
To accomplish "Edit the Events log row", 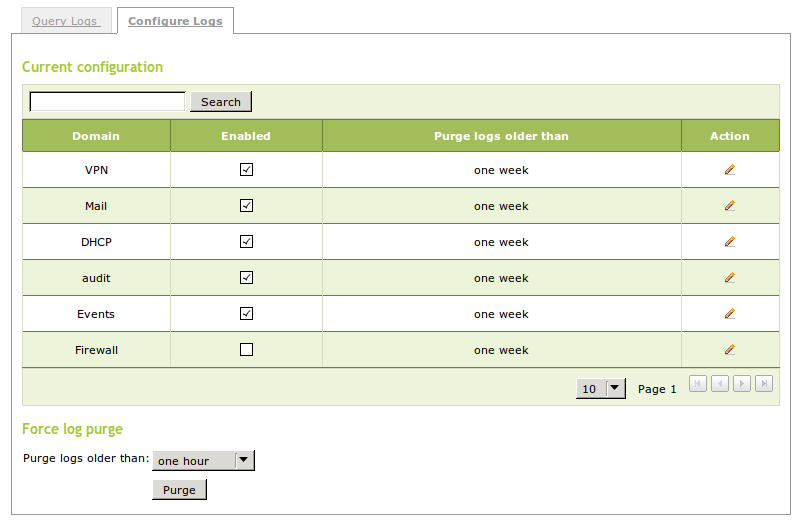I will pos(730,314).
